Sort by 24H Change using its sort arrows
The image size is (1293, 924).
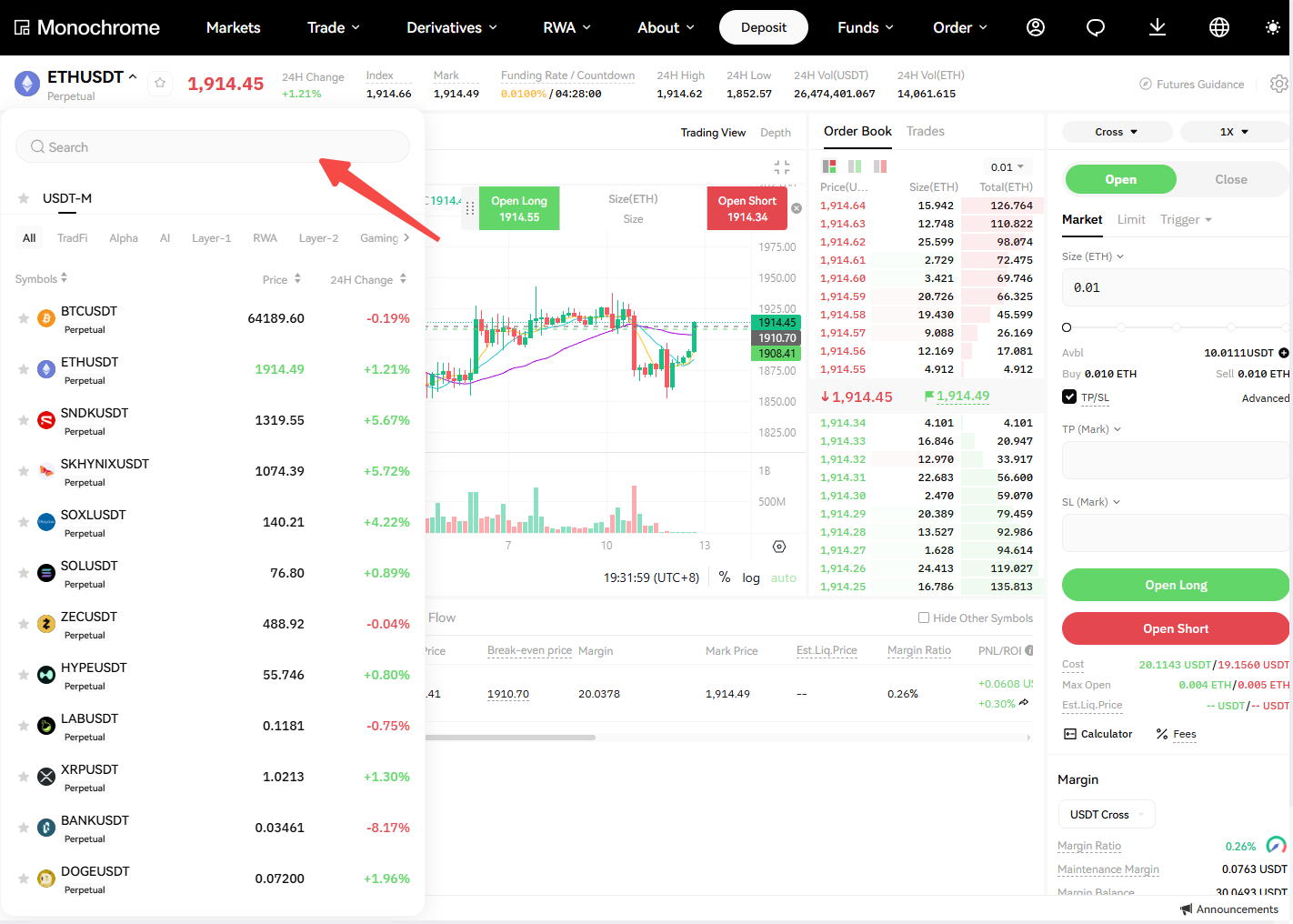403,278
